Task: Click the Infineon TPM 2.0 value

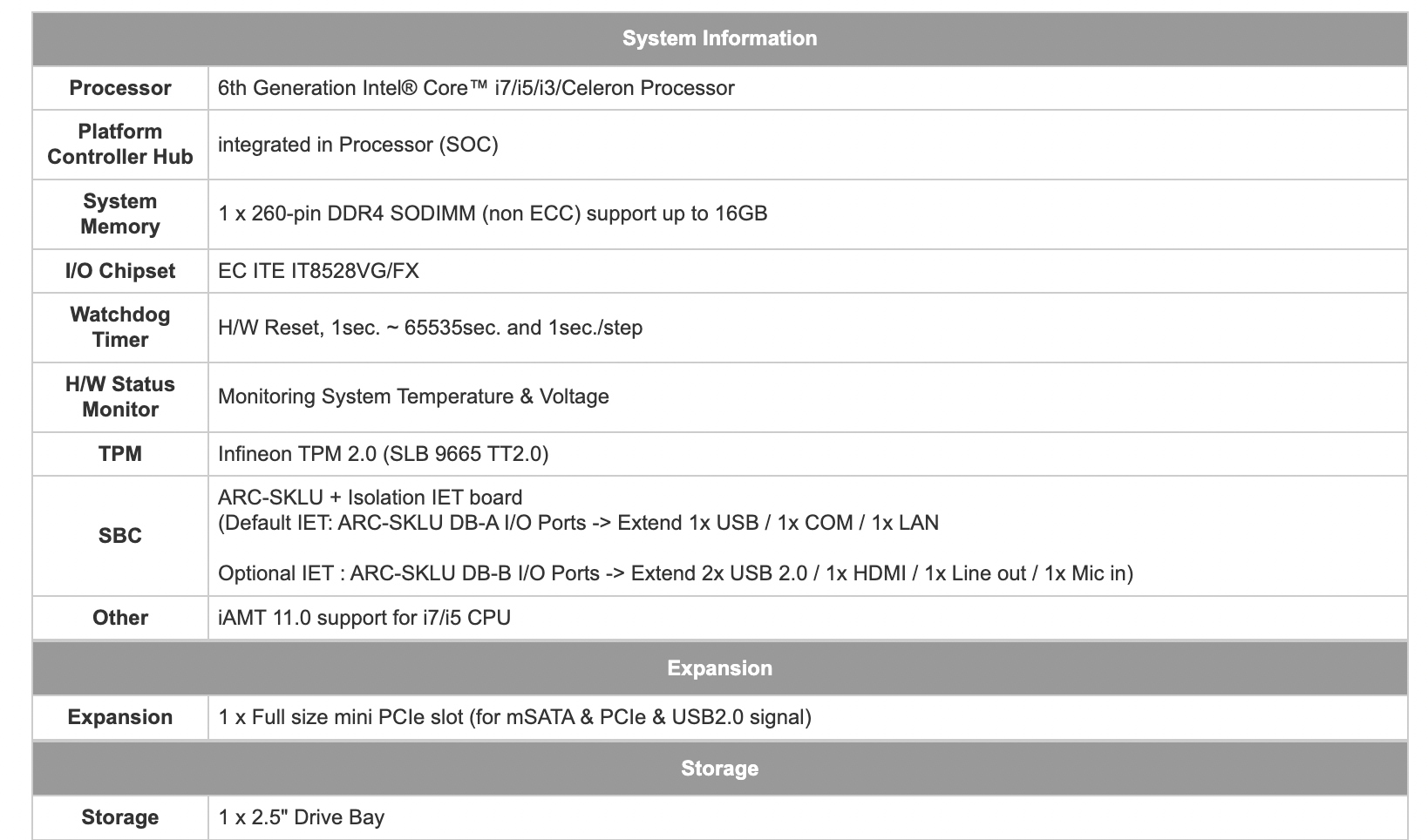Action: click(384, 454)
